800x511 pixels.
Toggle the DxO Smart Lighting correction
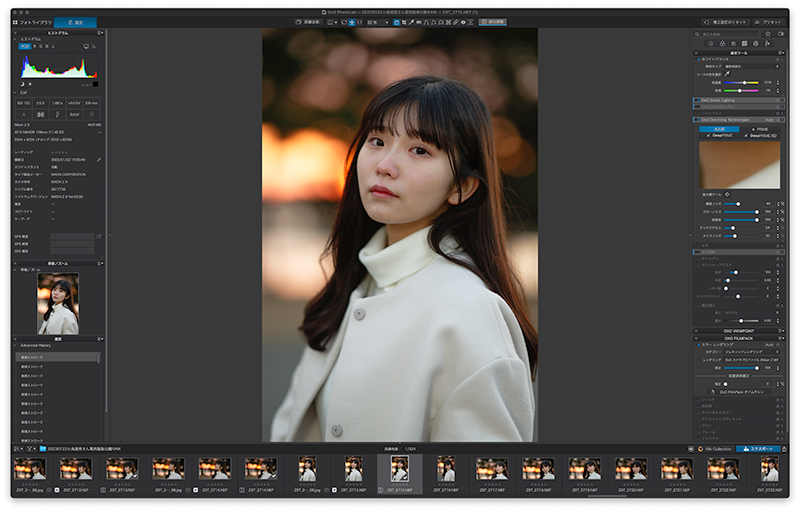(x=697, y=100)
